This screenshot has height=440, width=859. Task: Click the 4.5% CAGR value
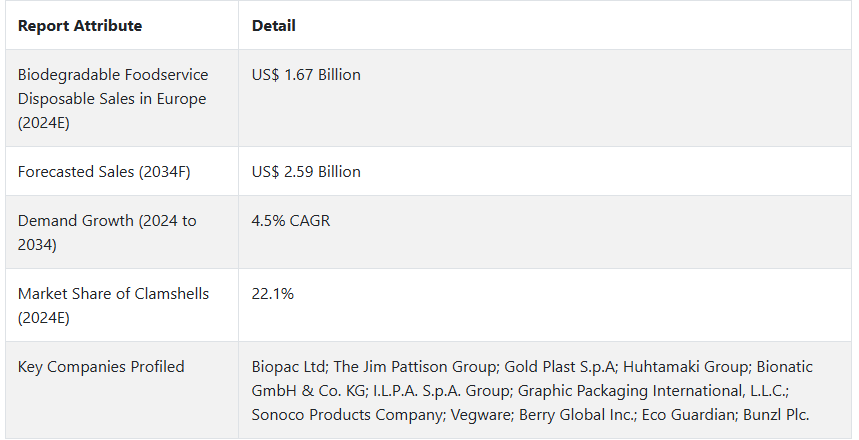291,221
